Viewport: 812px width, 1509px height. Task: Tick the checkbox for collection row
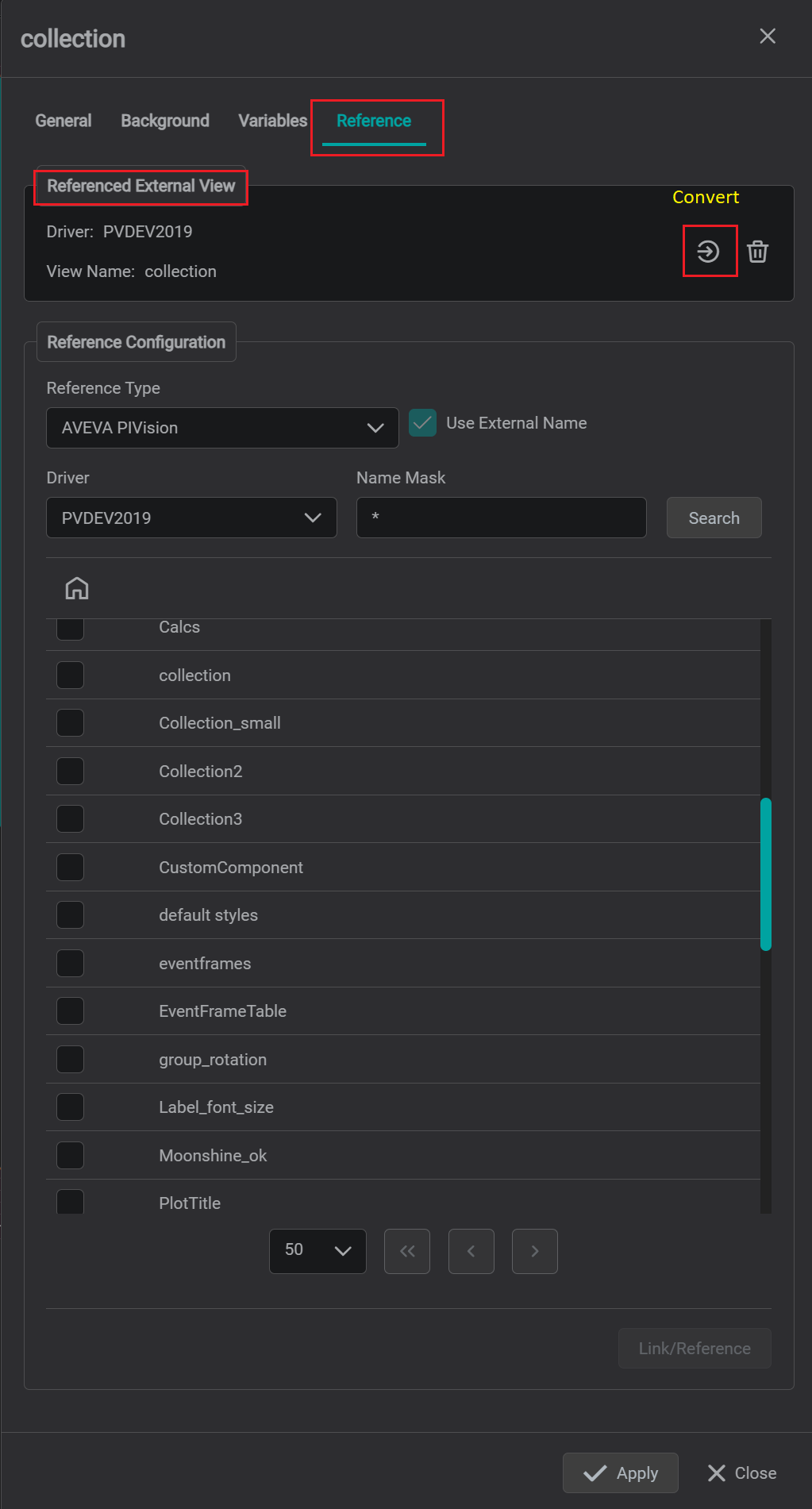click(x=71, y=676)
